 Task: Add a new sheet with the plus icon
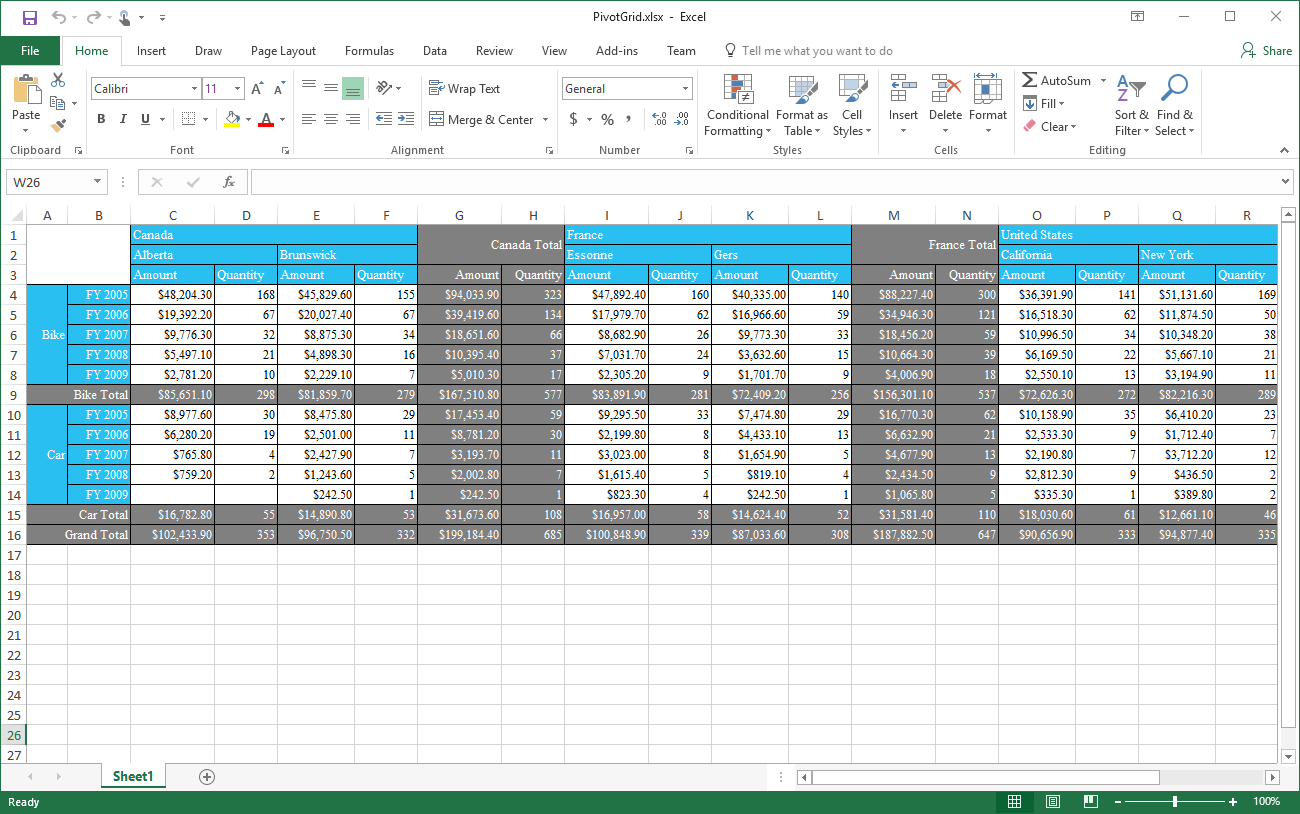tap(207, 777)
